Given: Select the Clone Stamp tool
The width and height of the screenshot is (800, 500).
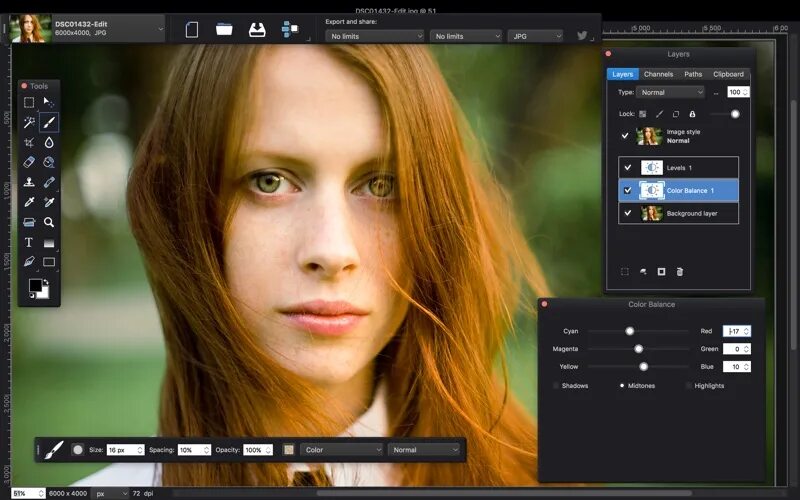Looking at the screenshot, I should tap(29, 182).
